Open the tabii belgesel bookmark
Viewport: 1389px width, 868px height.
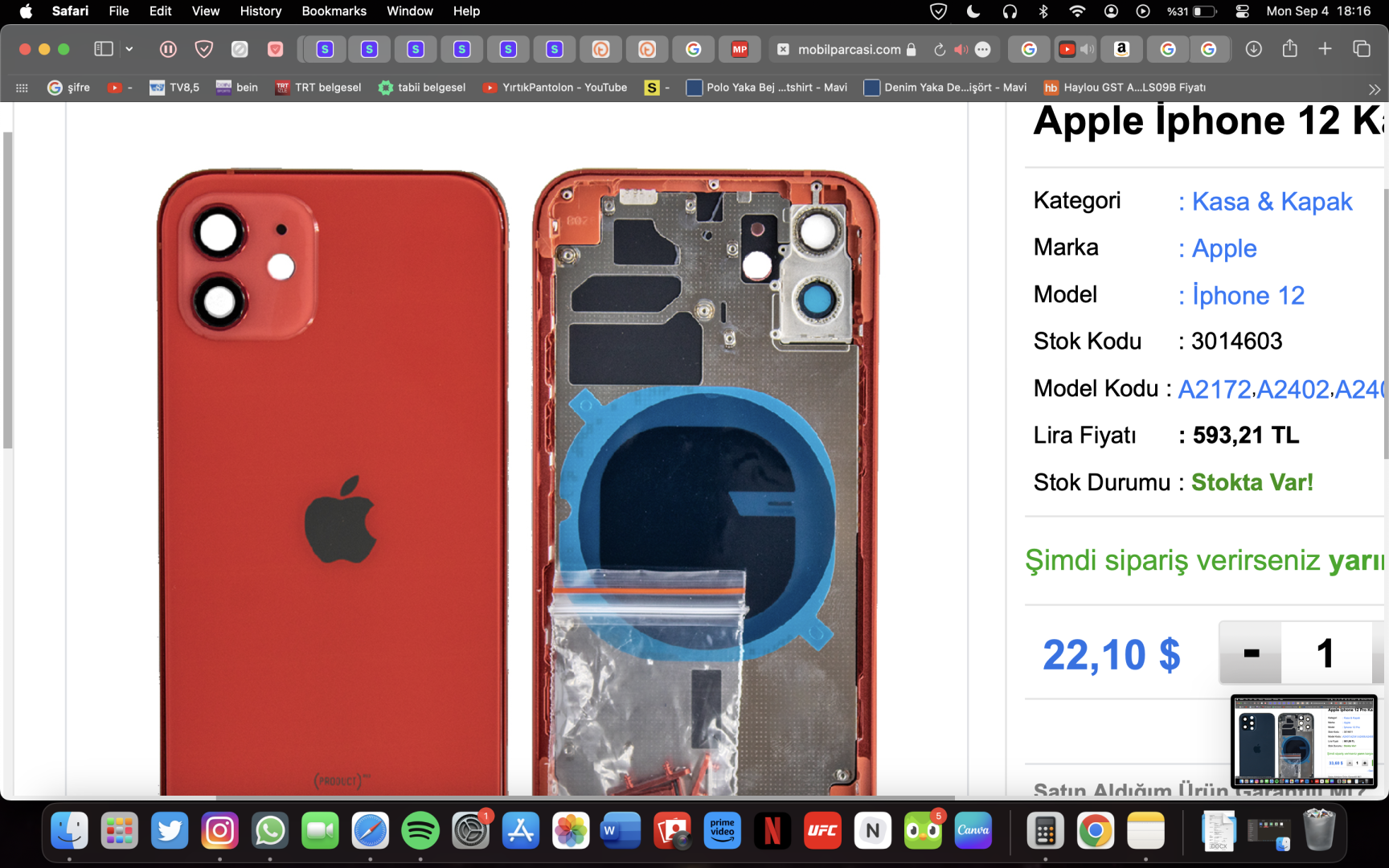(422, 88)
